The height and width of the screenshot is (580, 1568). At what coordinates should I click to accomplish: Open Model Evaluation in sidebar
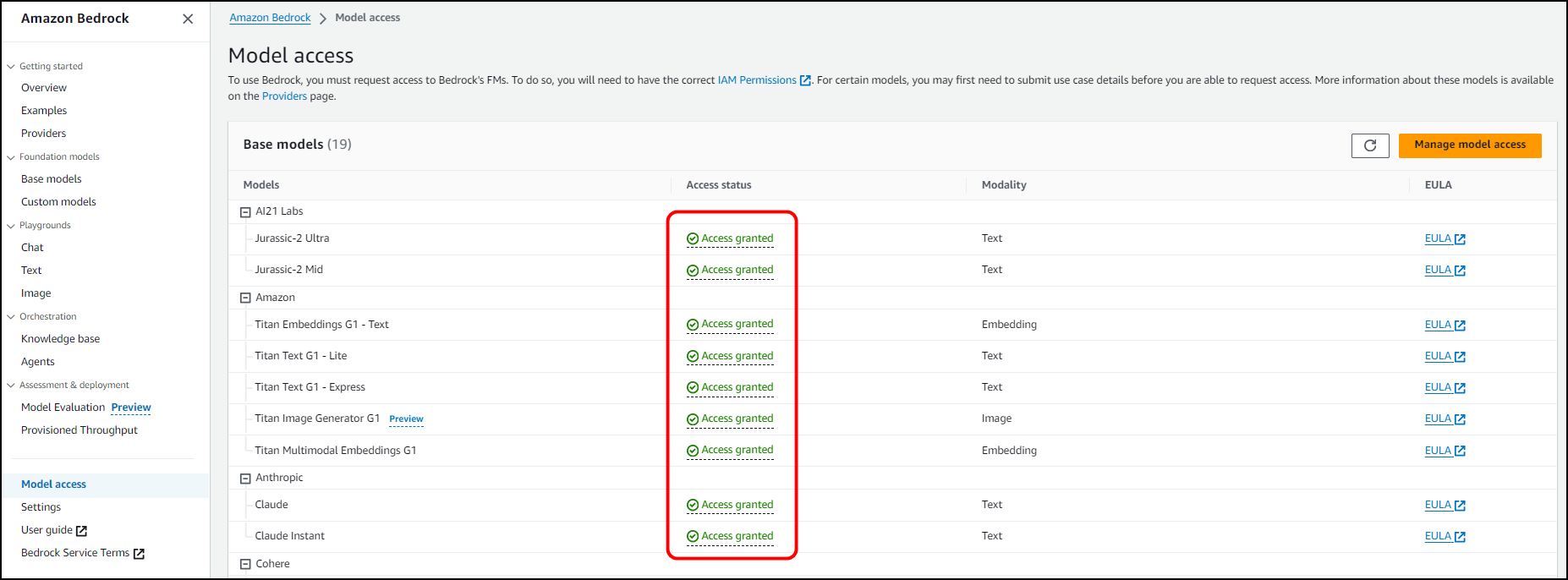point(63,408)
